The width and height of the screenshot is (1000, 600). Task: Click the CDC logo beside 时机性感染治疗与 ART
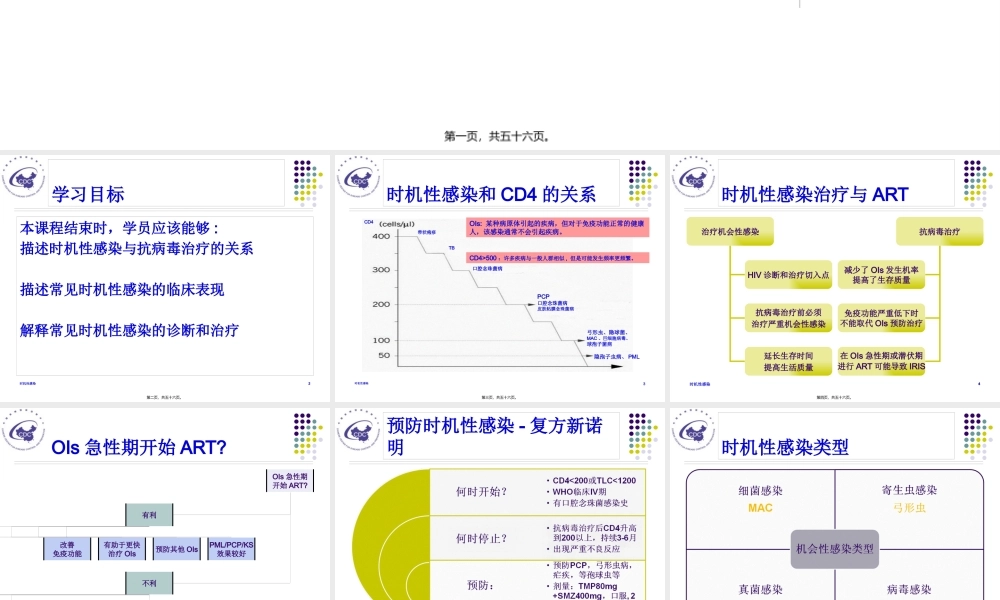pyautogui.click(x=693, y=178)
